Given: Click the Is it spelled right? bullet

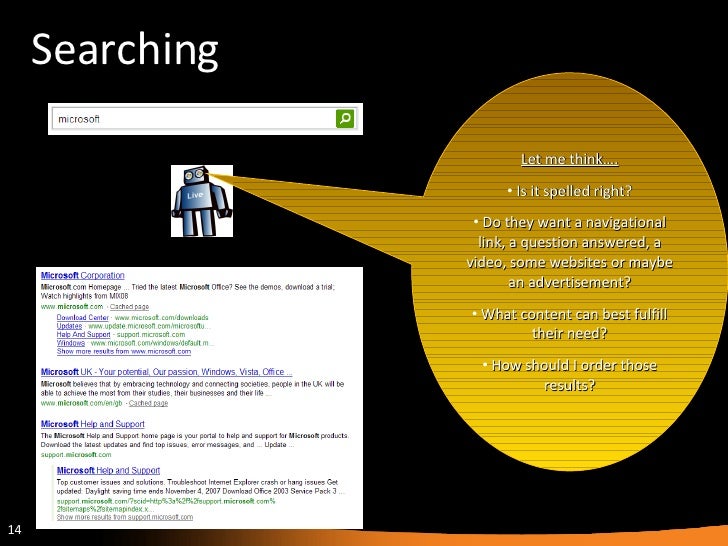Looking at the screenshot, I should pyautogui.click(x=569, y=191).
